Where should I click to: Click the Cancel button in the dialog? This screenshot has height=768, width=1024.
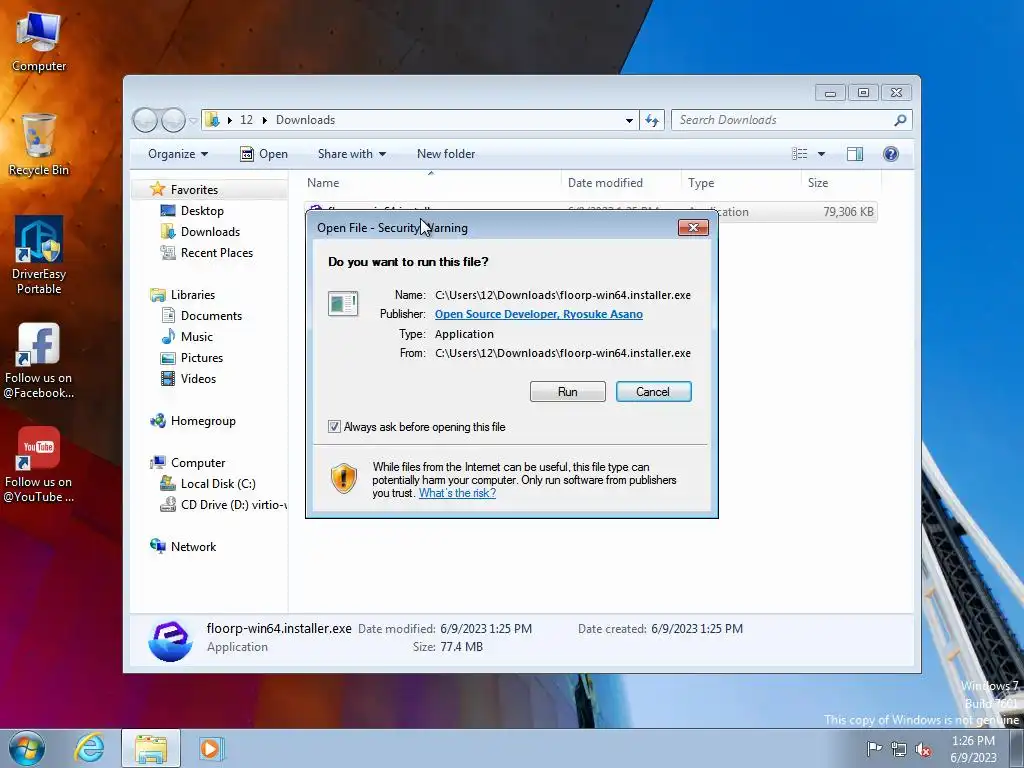(x=653, y=392)
